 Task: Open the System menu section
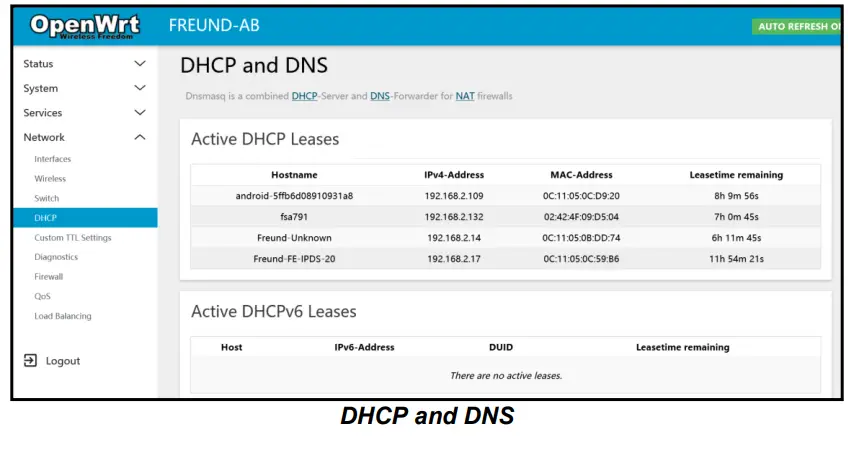[41, 88]
